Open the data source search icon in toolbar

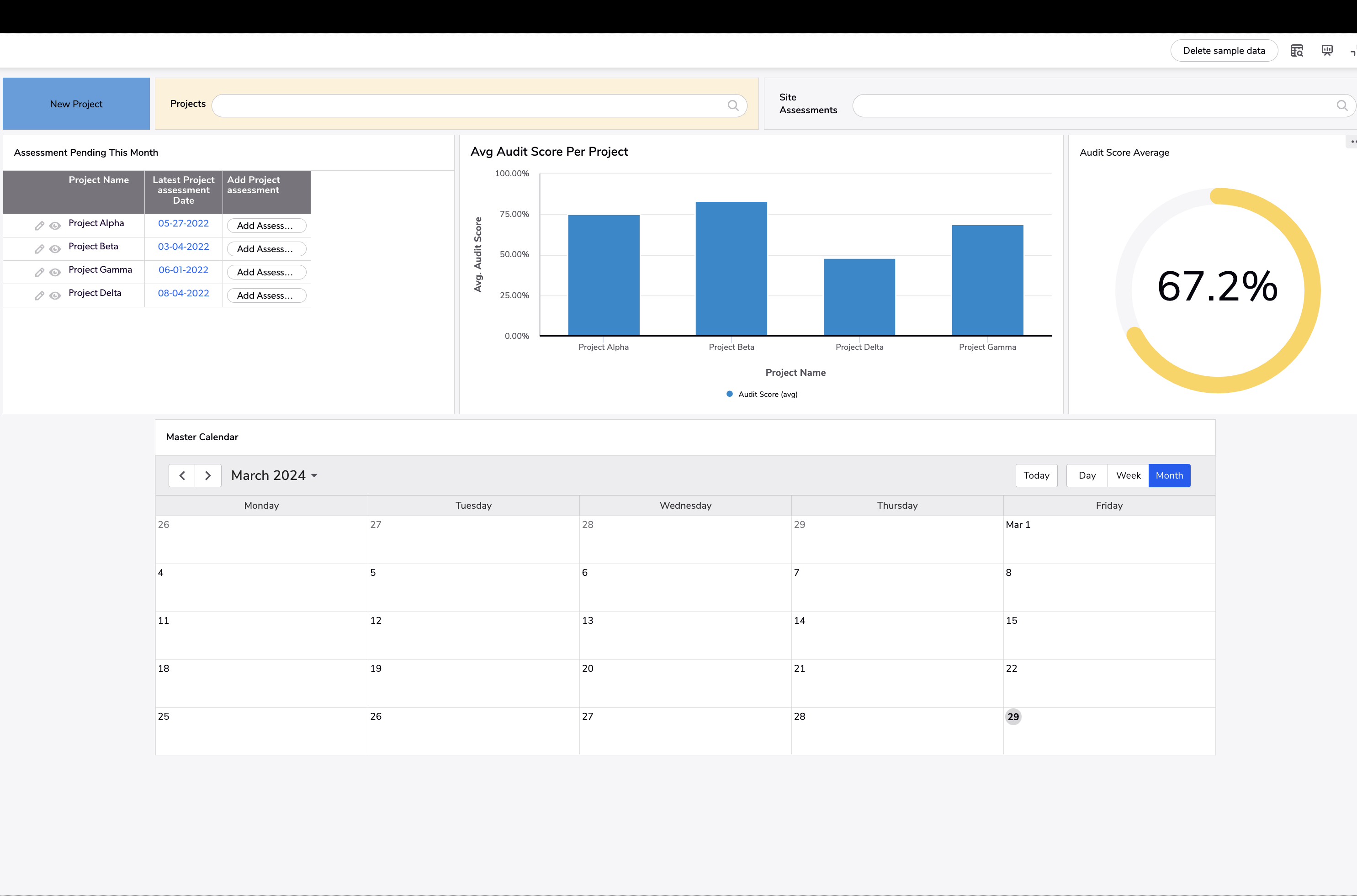point(1296,50)
